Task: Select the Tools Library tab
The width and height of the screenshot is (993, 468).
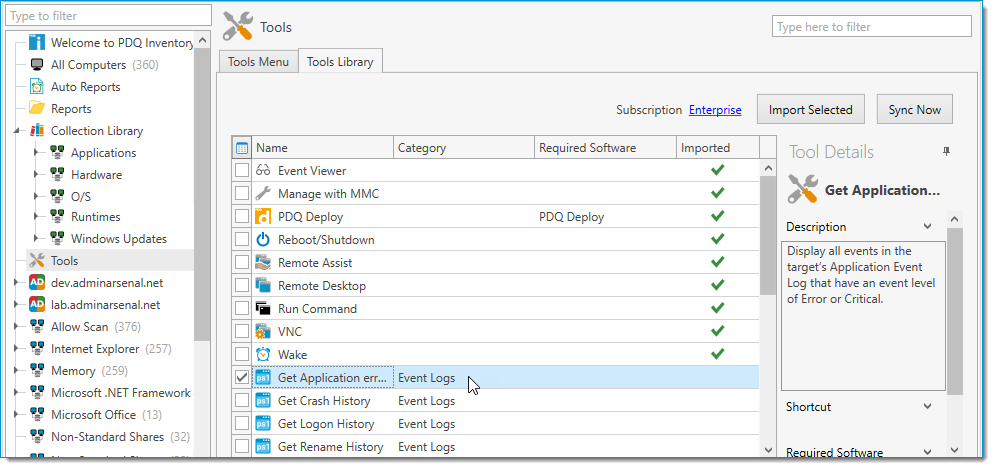Action: click(x=340, y=62)
